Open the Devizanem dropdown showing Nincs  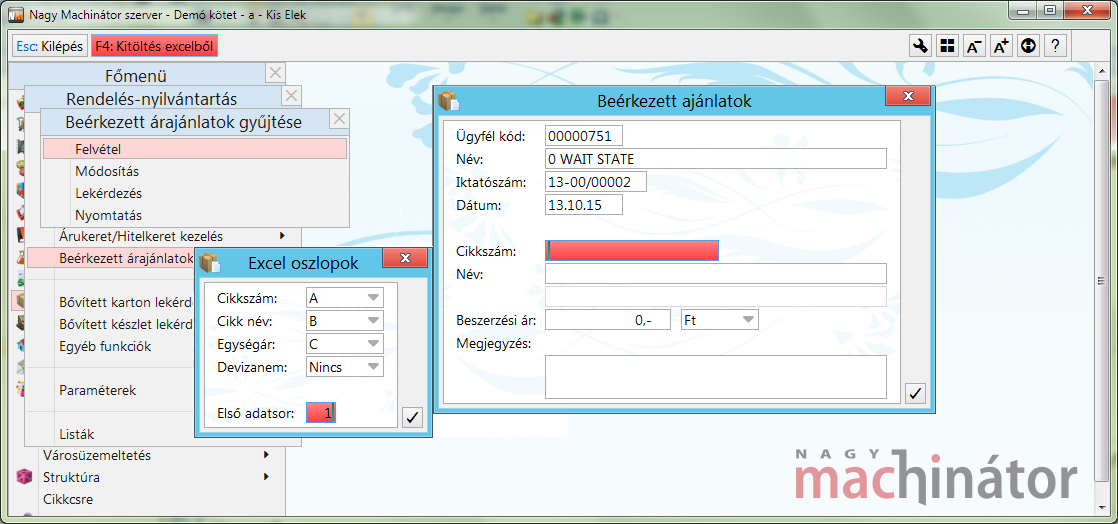(373, 366)
